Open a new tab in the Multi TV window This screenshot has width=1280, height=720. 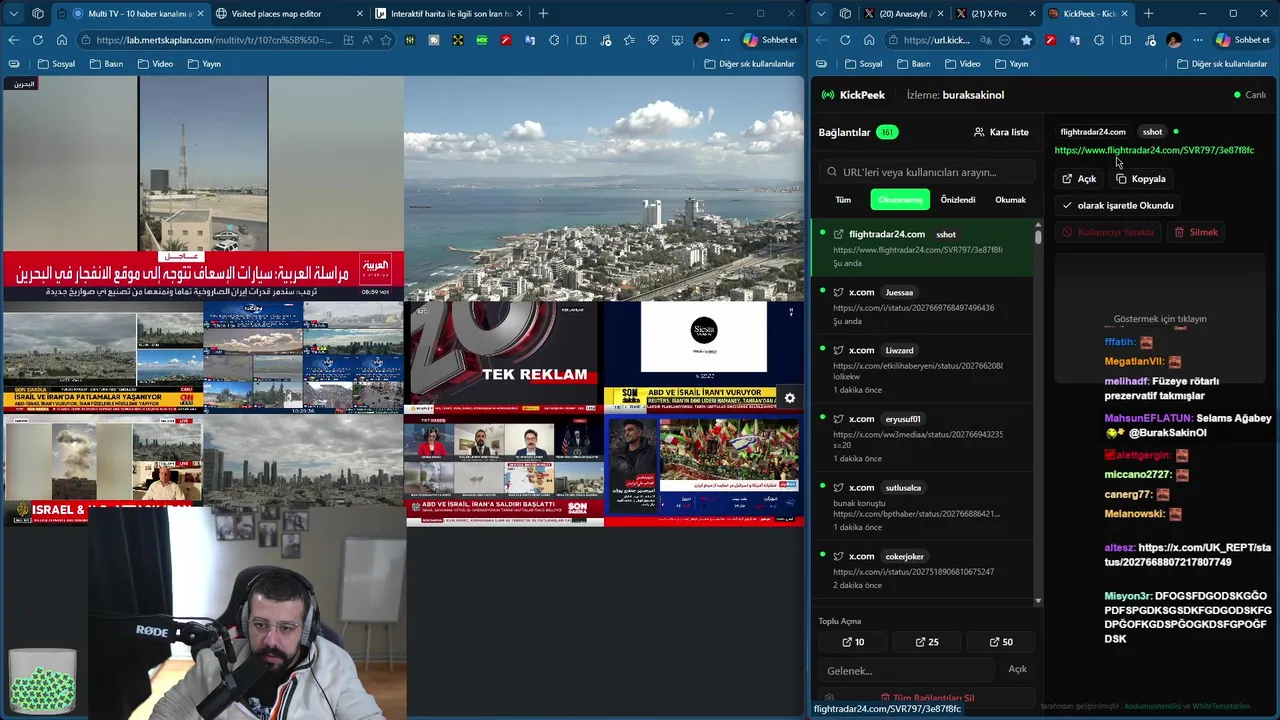[x=543, y=13]
